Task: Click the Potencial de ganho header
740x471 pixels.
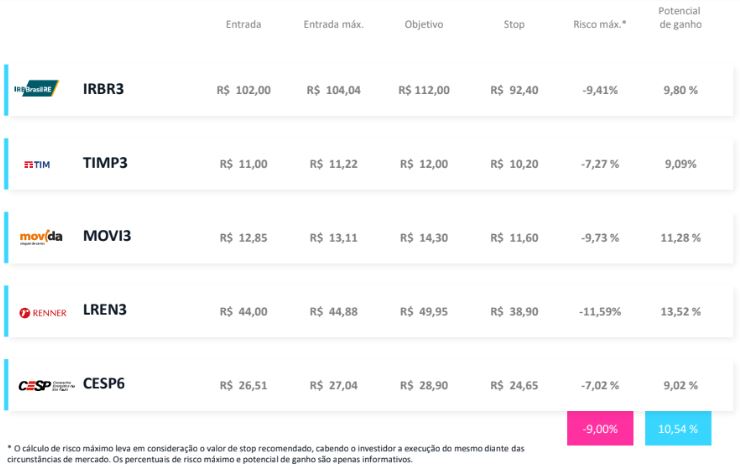Action: [x=680, y=17]
